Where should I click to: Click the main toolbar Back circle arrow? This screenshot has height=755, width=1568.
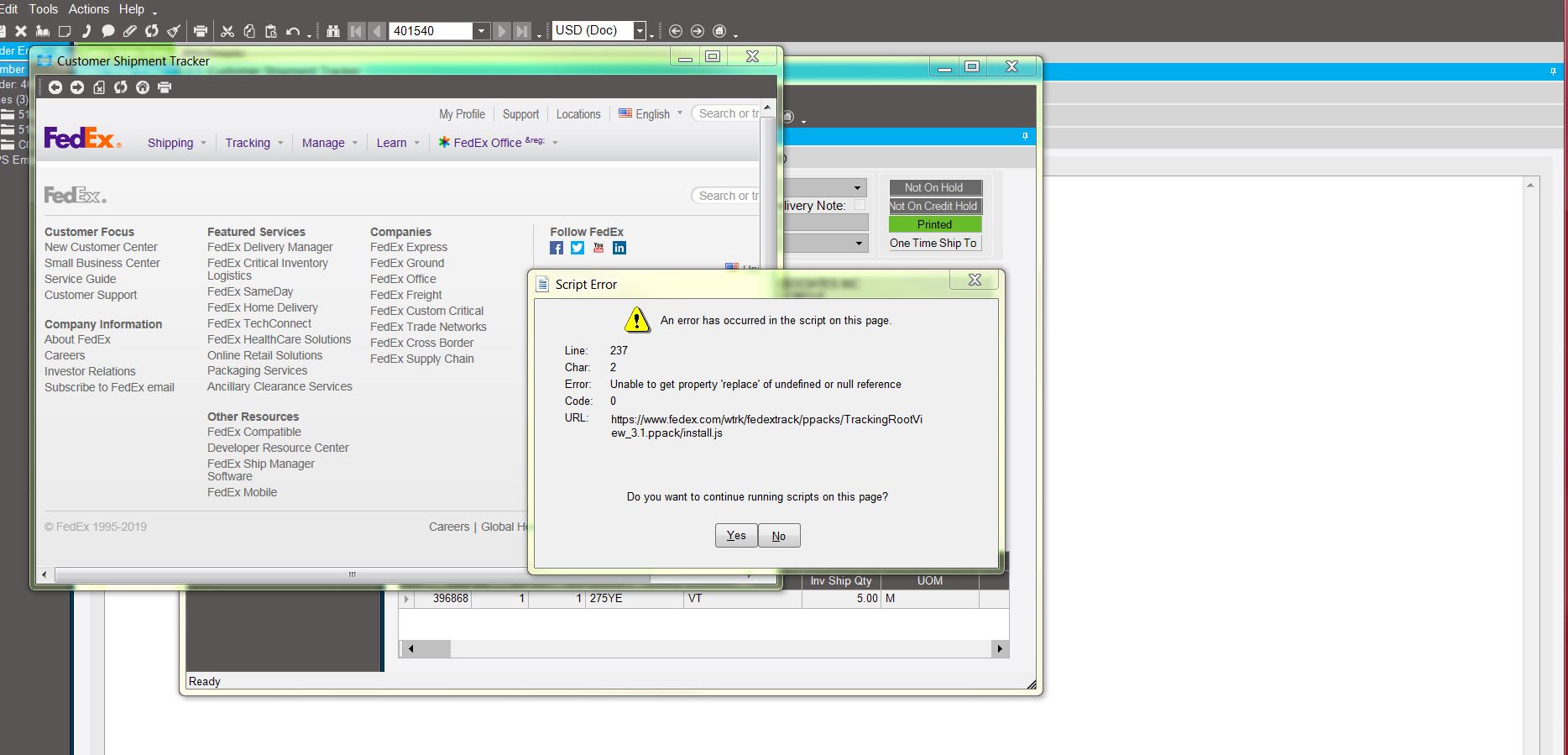676,31
